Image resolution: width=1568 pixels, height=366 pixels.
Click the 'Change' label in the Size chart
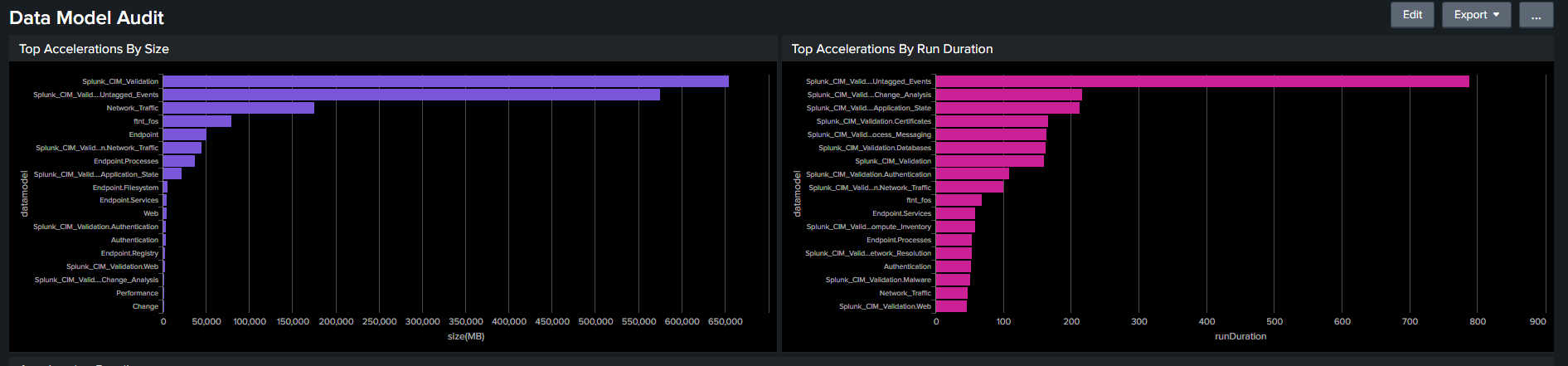point(145,306)
